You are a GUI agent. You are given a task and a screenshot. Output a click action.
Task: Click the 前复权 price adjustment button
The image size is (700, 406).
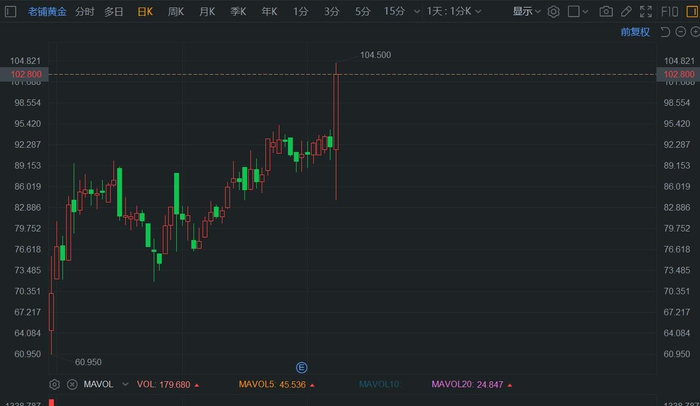tap(635, 32)
